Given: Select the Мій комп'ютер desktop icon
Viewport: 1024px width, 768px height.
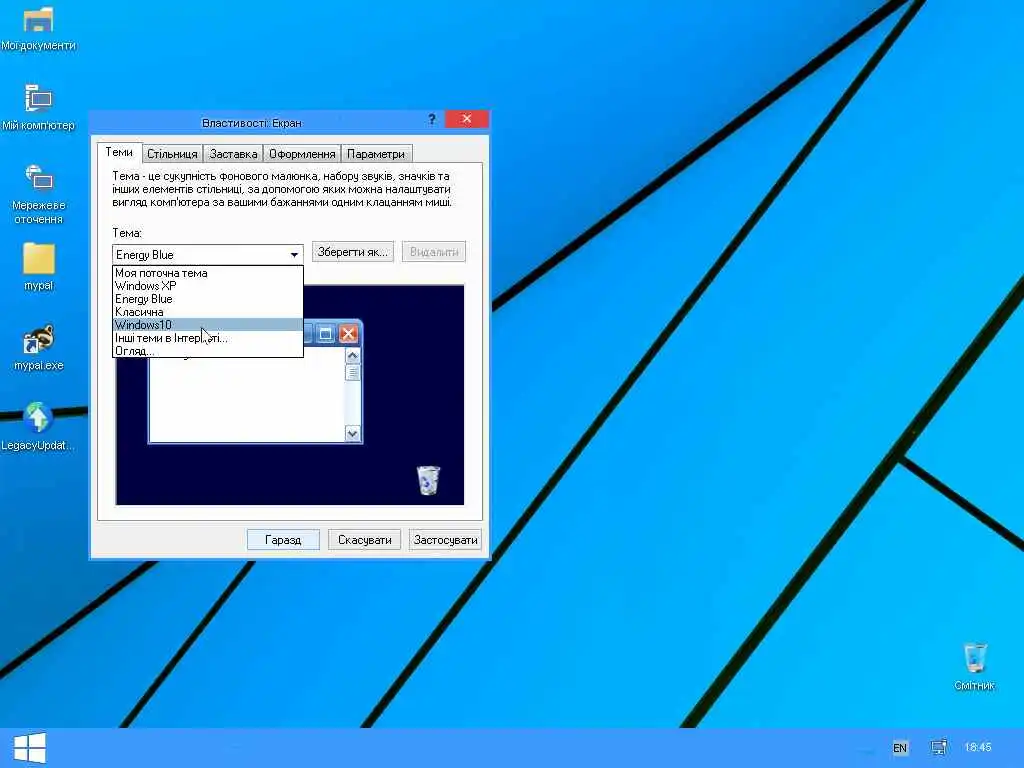Looking at the screenshot, I should pos(39,108).
